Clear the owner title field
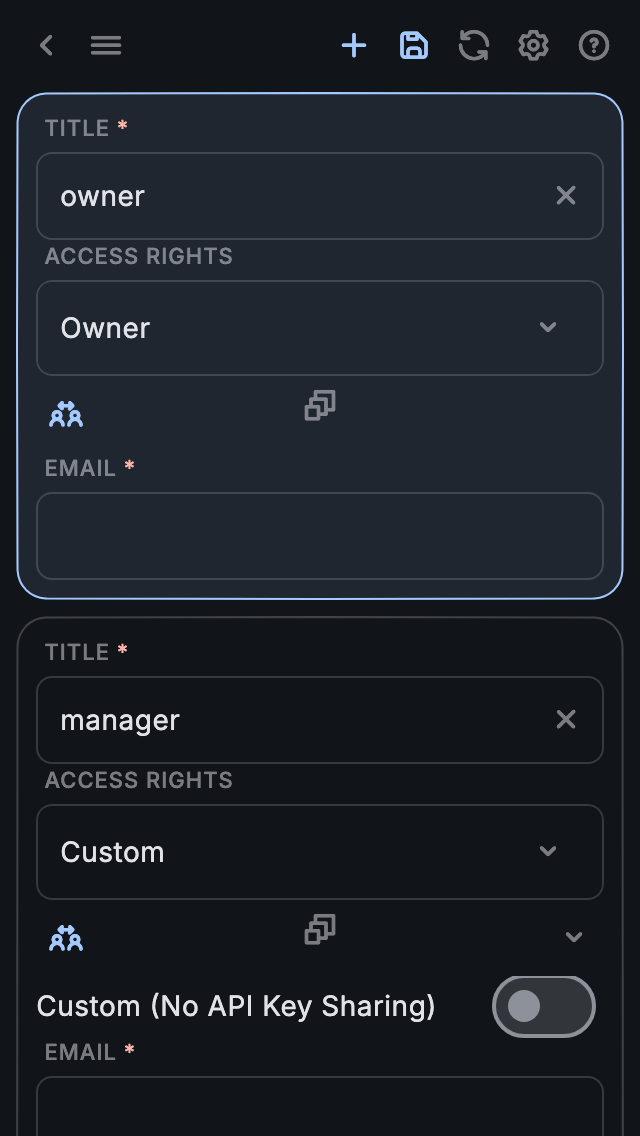 [x=566, y=195]
